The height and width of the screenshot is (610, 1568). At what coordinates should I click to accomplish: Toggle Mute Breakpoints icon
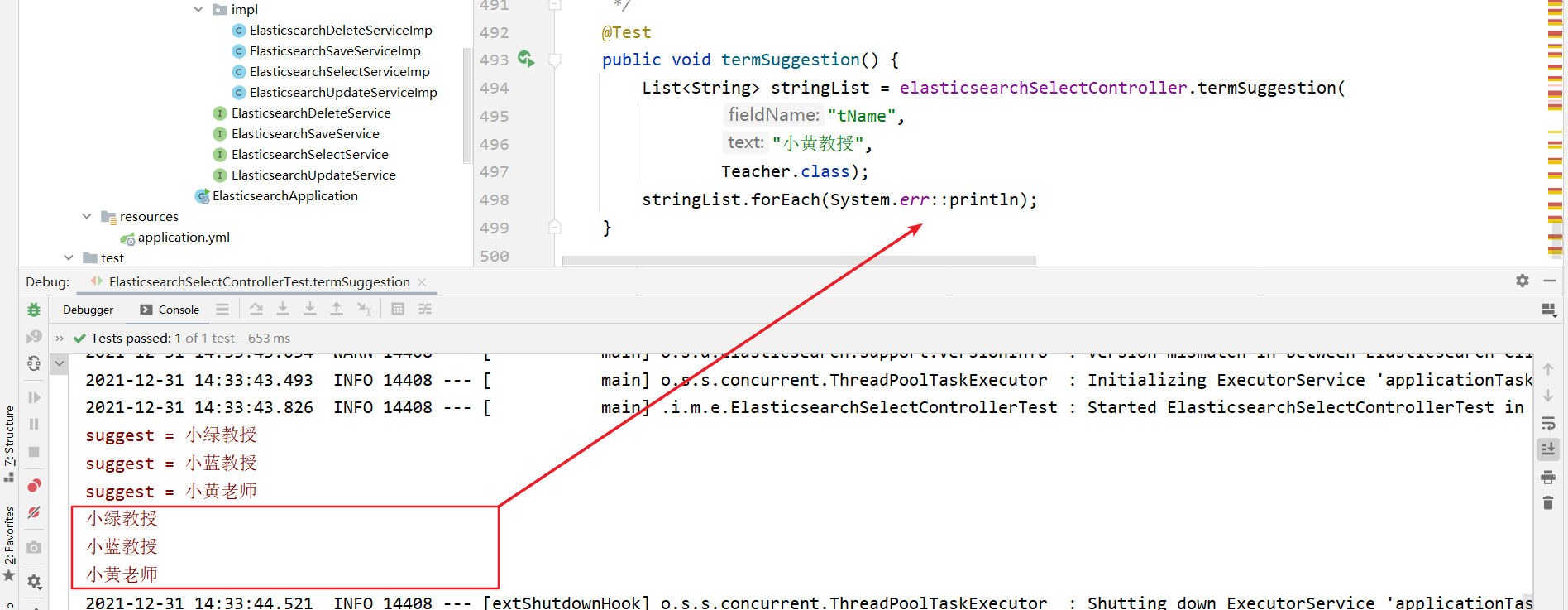tap(34, 513)
